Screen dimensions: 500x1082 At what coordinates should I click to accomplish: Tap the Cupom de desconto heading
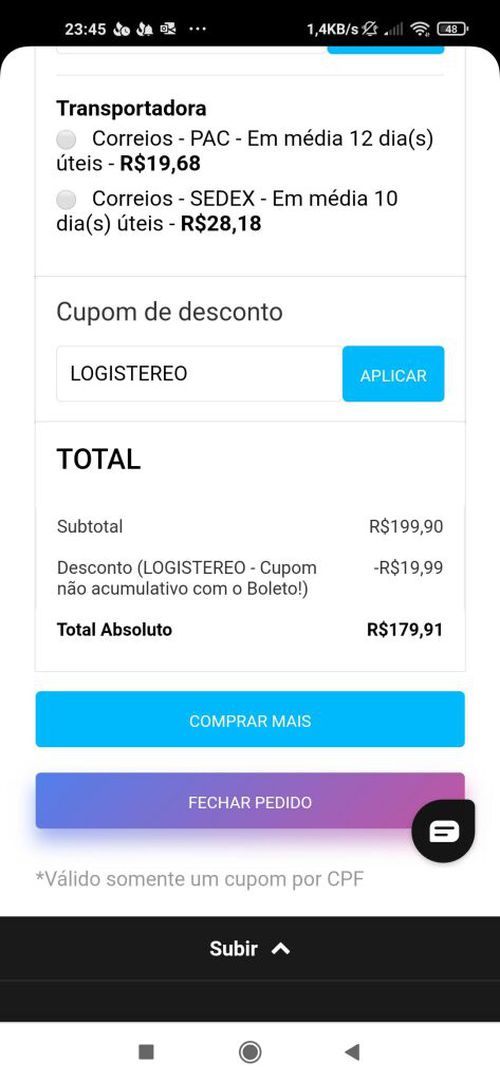click(170, 312)
